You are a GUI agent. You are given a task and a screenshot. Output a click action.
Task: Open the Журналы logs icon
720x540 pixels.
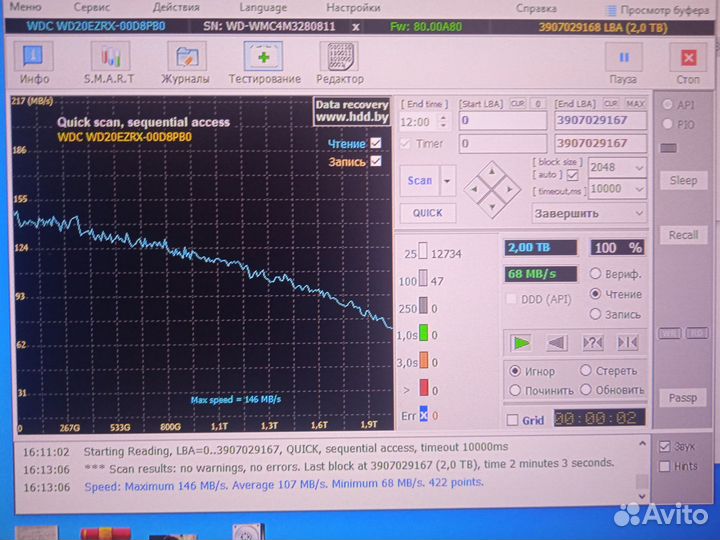tap(185, 62)
